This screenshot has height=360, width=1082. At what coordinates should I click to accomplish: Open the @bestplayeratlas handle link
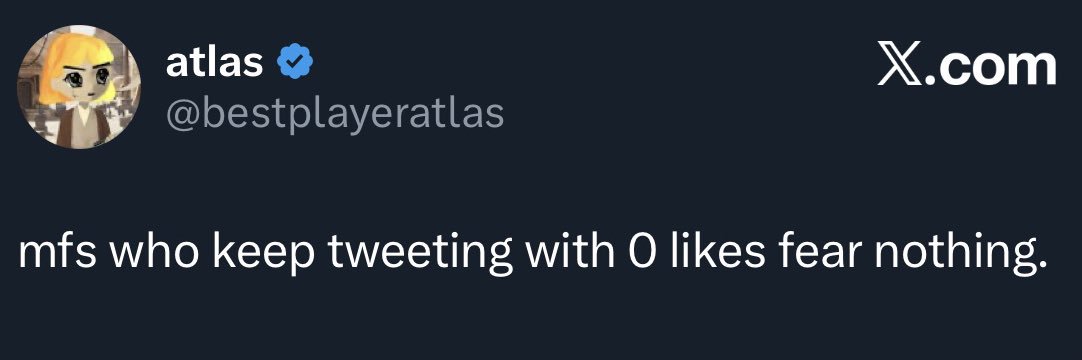(335, 114)
